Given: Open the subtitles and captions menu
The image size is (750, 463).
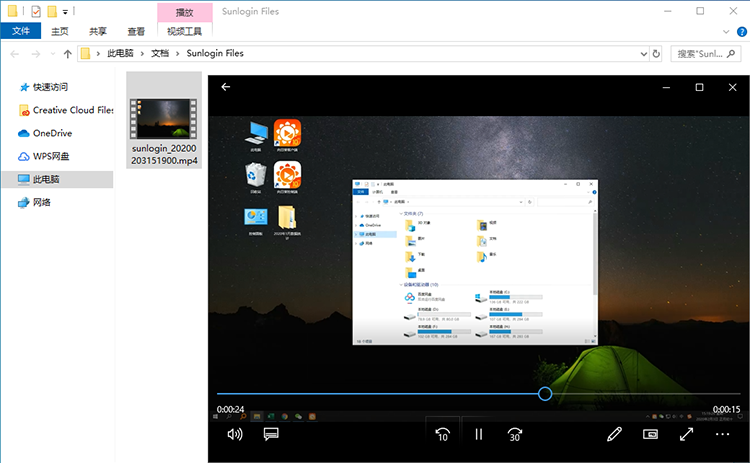Looking at the screenshot, I should point(270,434).
